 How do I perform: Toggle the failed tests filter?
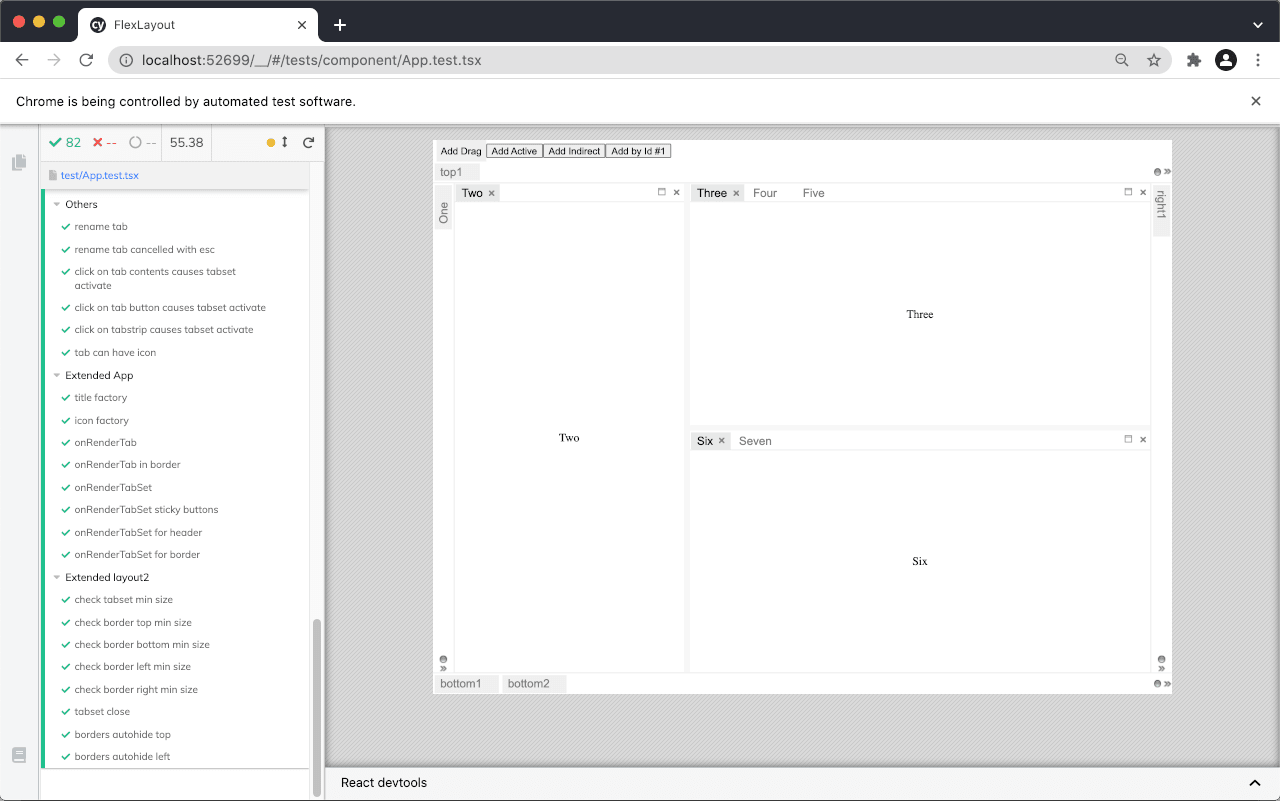(x=101, y=142)
